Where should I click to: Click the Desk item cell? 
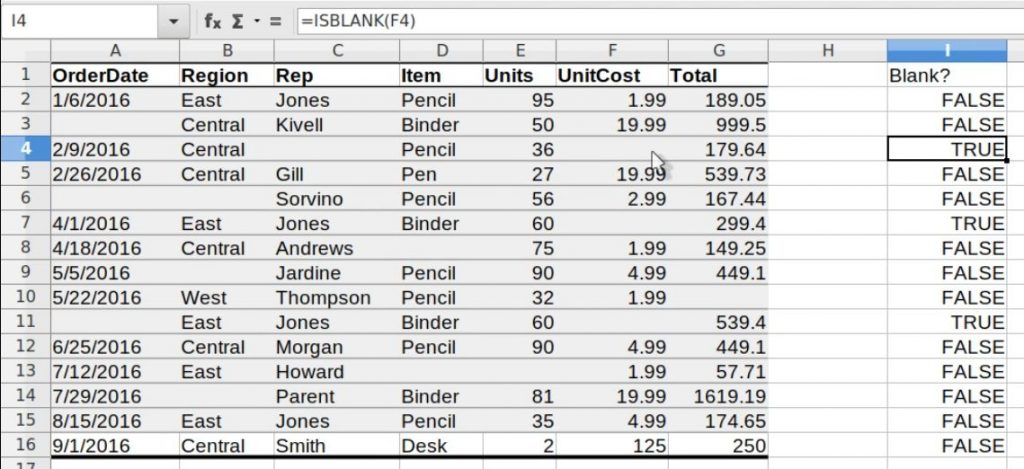point(441,445)
